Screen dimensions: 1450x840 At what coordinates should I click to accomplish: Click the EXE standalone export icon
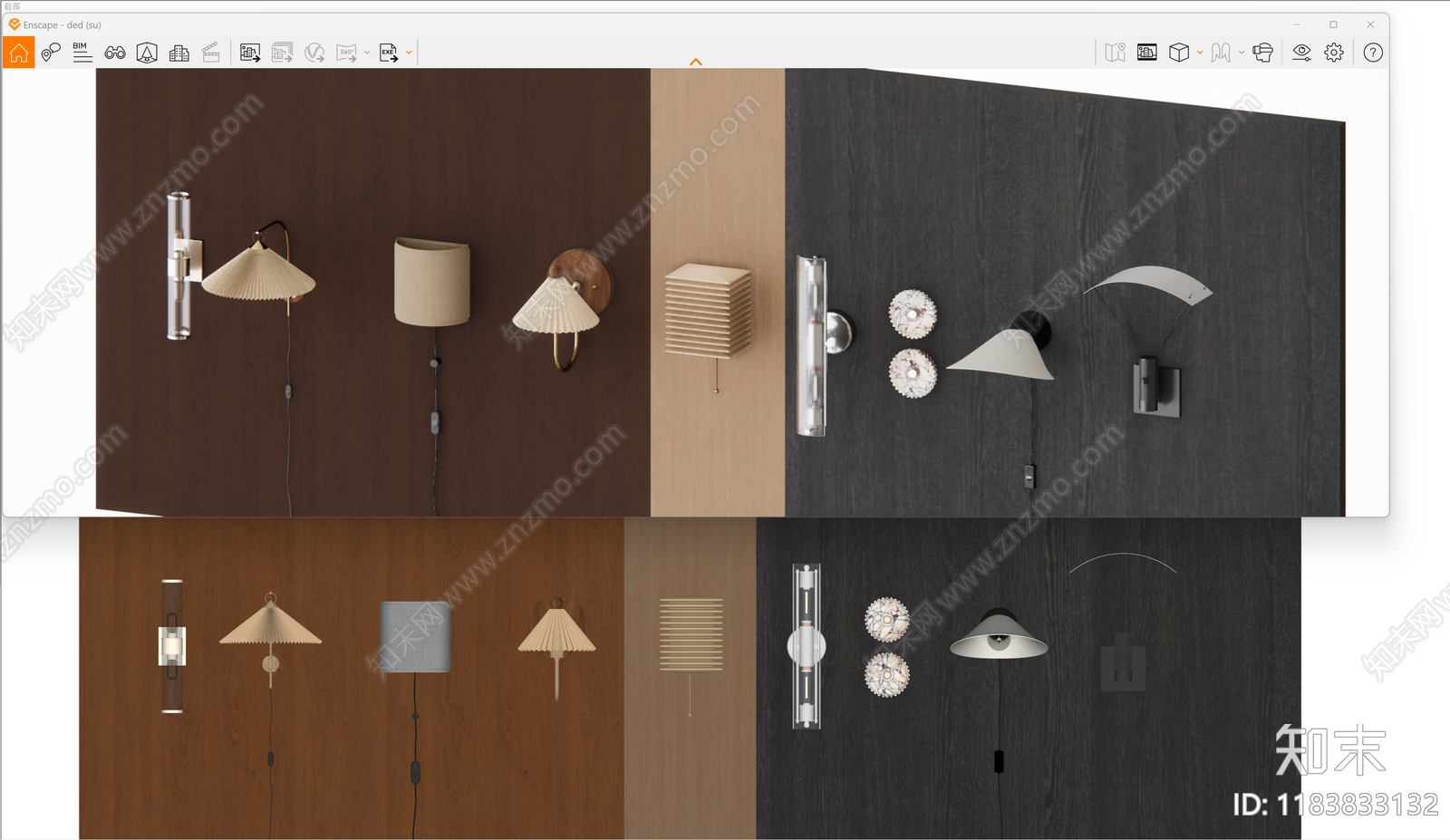coord(389,53)
